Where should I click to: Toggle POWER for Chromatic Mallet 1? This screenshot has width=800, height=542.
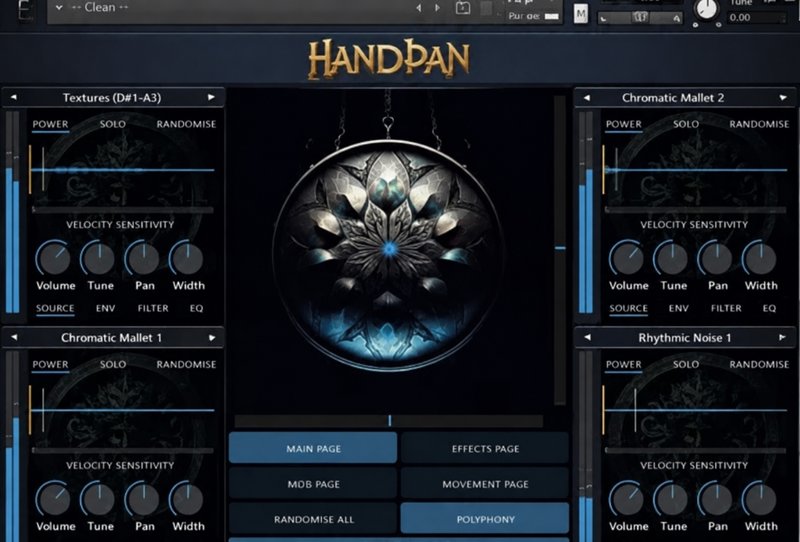tap(50, 364)
